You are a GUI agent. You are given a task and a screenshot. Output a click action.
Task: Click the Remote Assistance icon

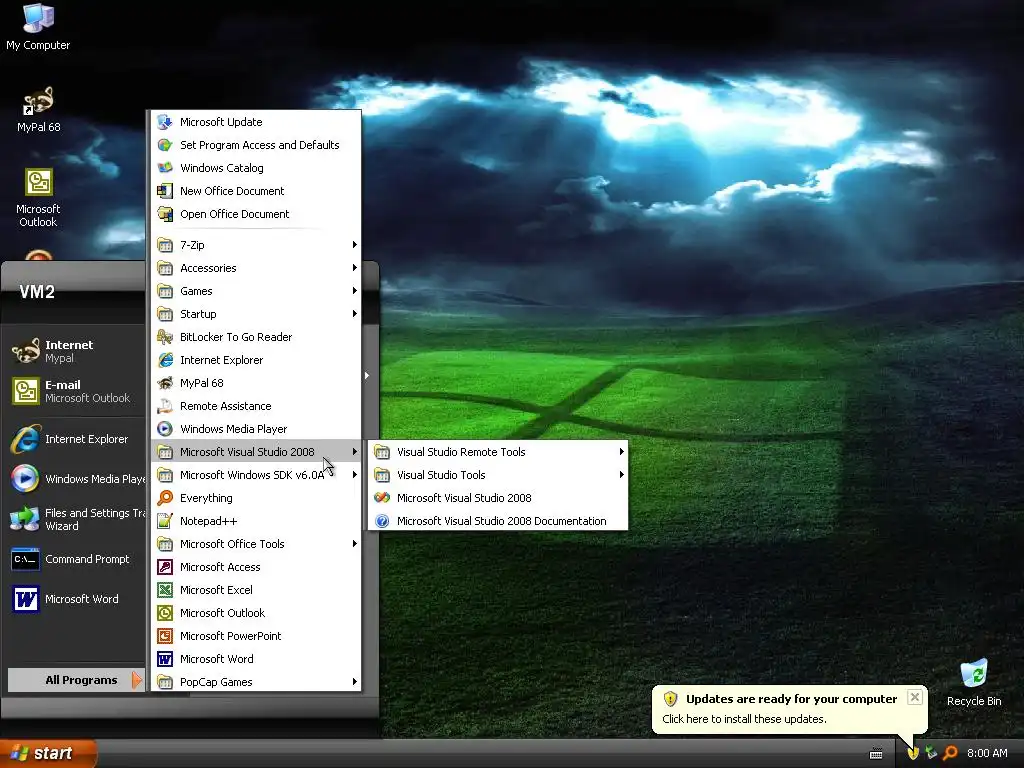(165, 406)
